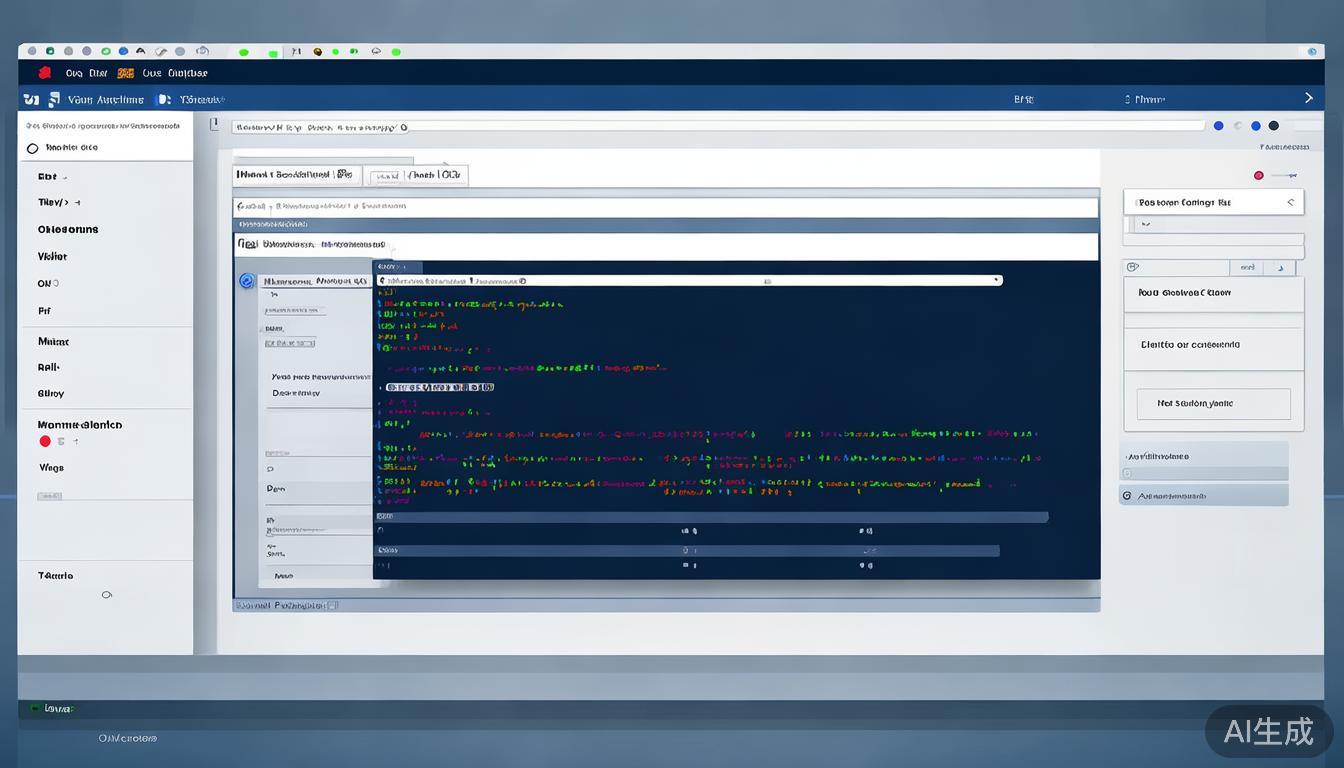Click the blue circular icon beside the code panel
Image resolution: width=1344 pixels, height=768 pixels.
(247, 281)
